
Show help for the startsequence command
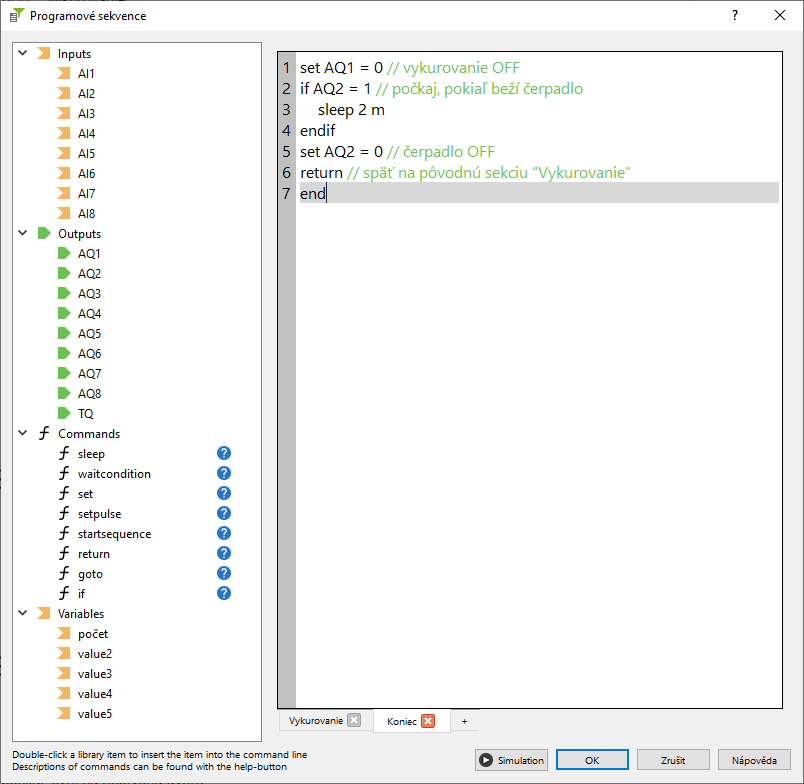224,533
